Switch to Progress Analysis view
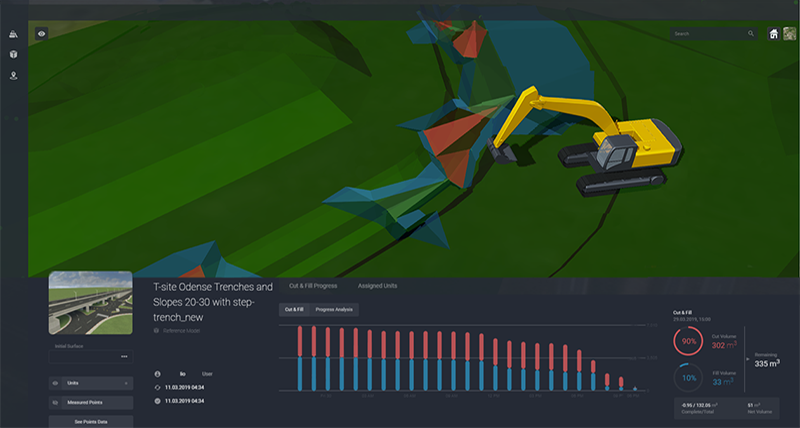The height and width of the screenshot is (428, 800). [x=335, y=310]
